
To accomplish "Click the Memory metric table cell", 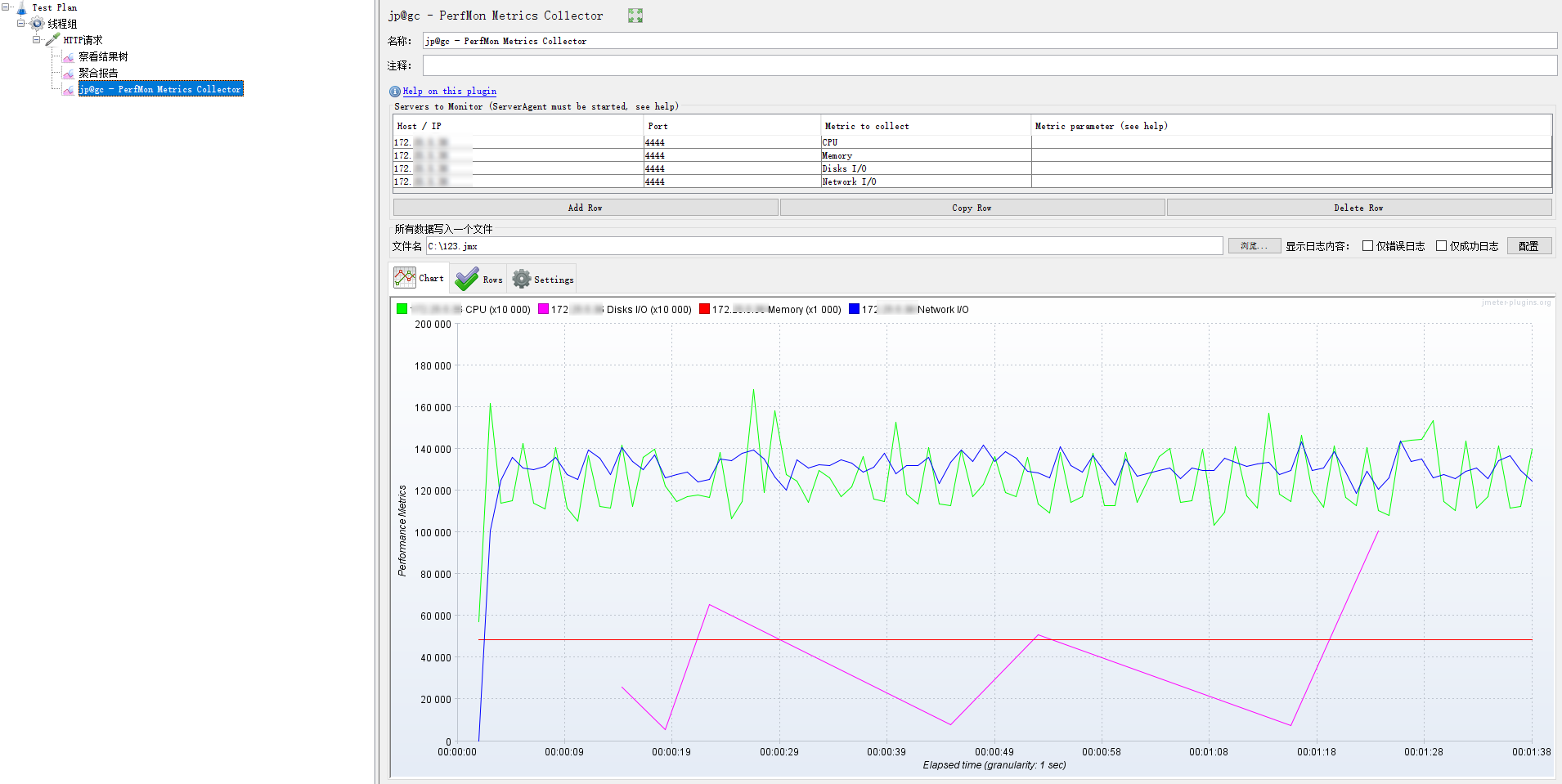I will pyautogui.click(x=926, y=155).
